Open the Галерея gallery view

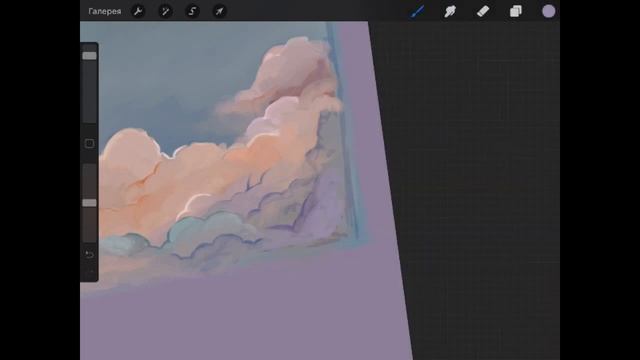click(104, 11)
